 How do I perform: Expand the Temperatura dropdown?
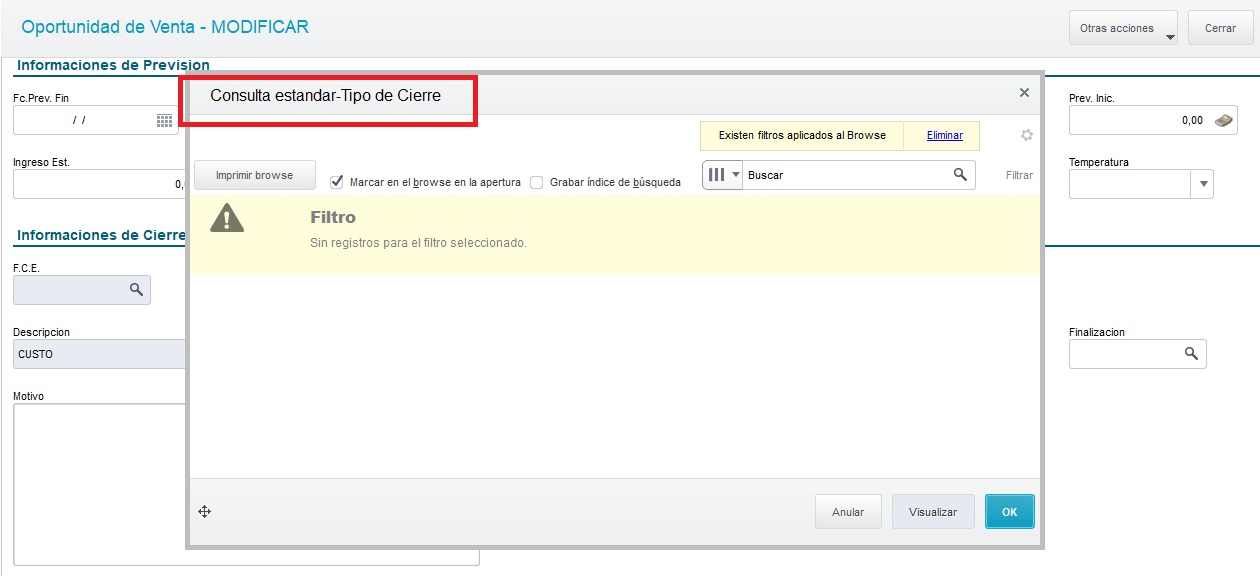1203,184
